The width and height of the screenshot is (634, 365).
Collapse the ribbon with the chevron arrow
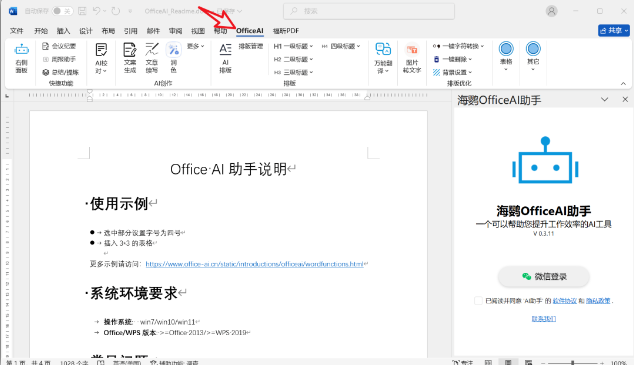click(x=623, y=83)
